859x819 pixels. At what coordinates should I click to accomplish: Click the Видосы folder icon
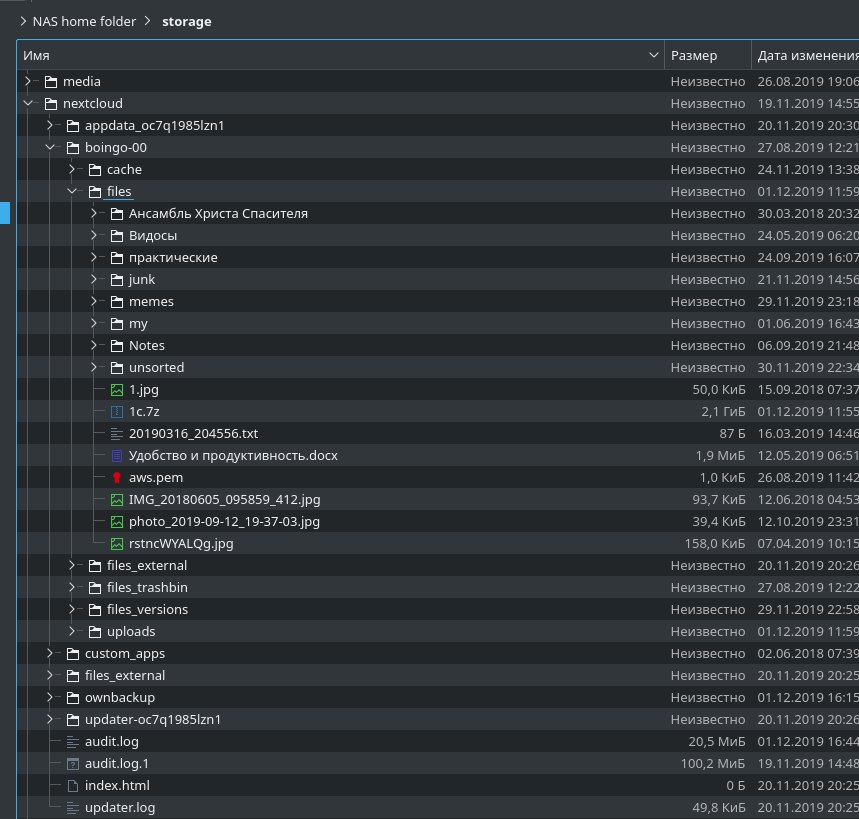(x=117, y=236)
